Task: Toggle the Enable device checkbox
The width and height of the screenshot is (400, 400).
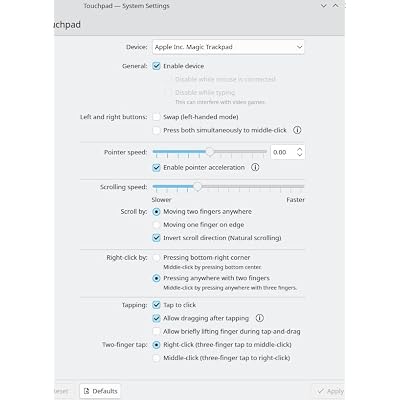Action: coord(156,66)
